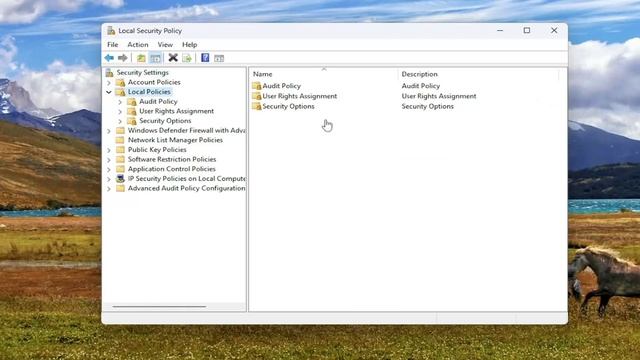Click Audit Policy description cell

tap(421, 86)
